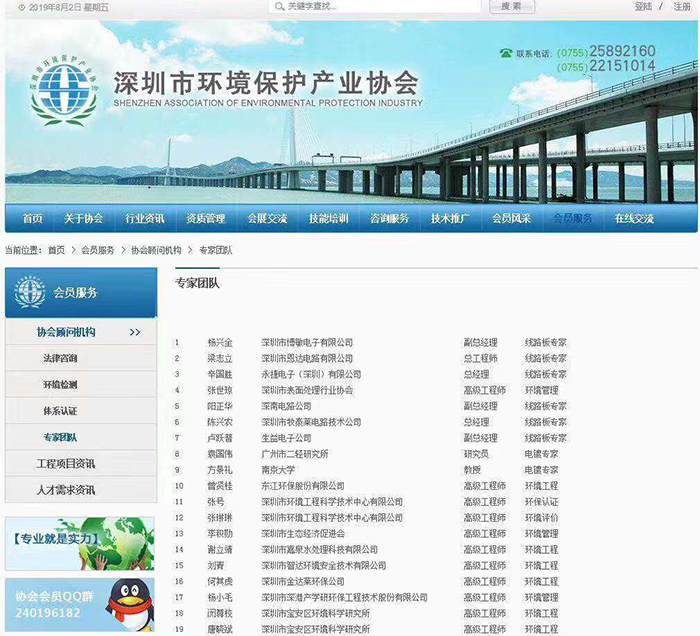
Task: Go to 技能培训 in the navigation bar
Action: tap(328, 219)
